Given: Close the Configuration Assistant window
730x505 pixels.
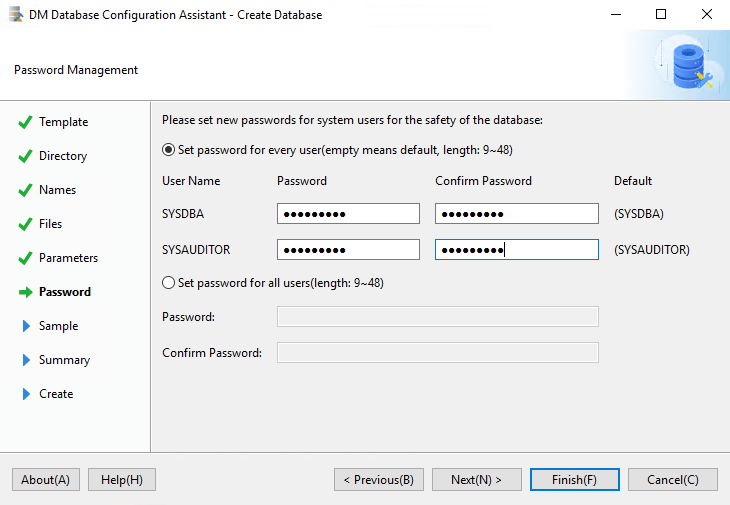Looking at the screenshot, I should tap(706, 14).
